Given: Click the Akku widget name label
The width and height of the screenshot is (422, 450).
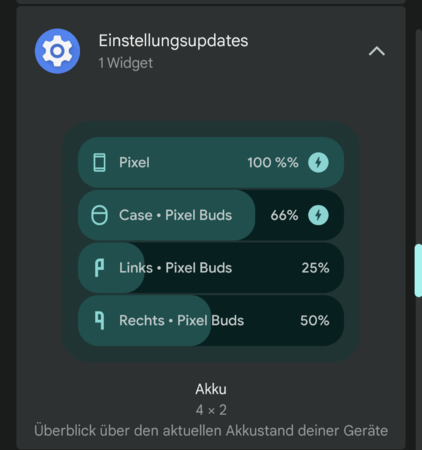Looking at the screenshot, I should point(211,389).
